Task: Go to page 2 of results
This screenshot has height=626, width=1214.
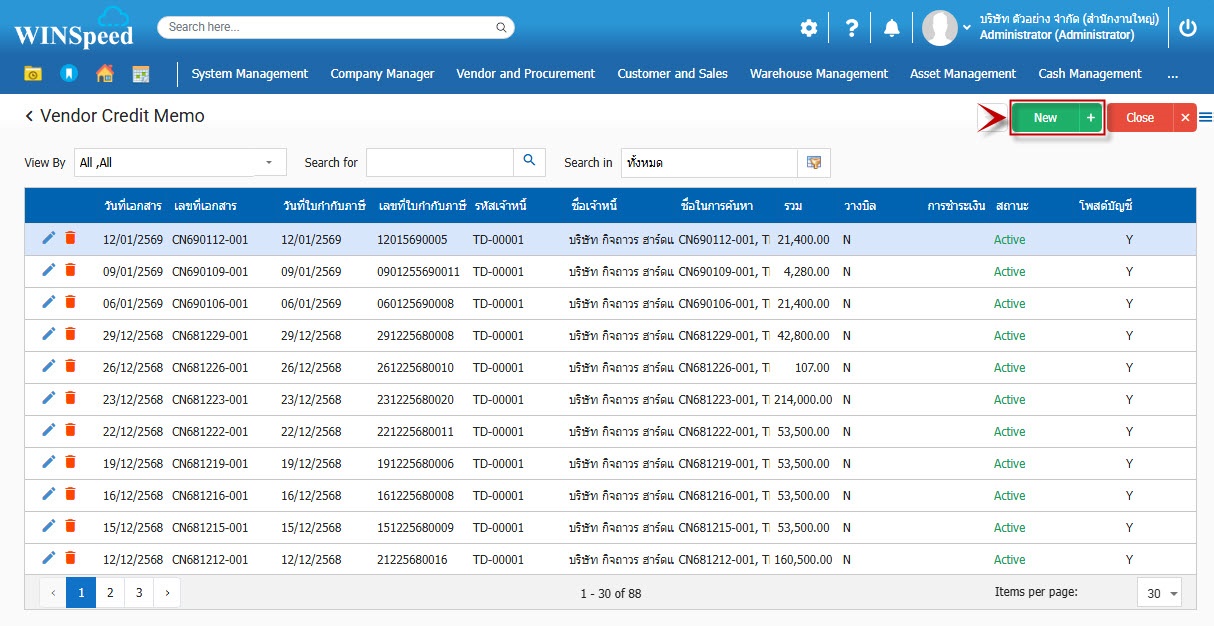Action: tap(110, 593)
